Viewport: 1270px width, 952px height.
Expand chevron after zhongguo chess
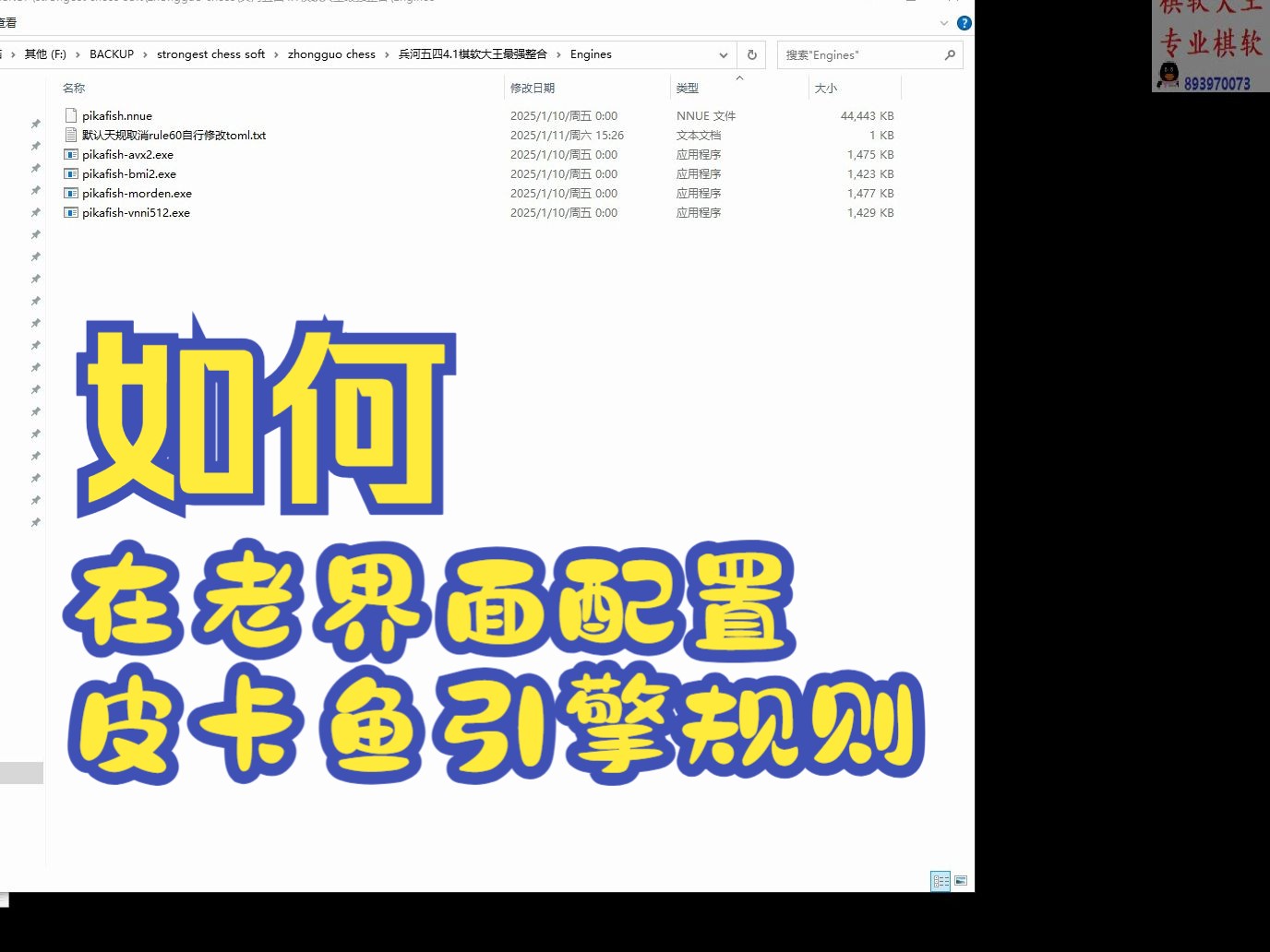[x=387, y=54]
